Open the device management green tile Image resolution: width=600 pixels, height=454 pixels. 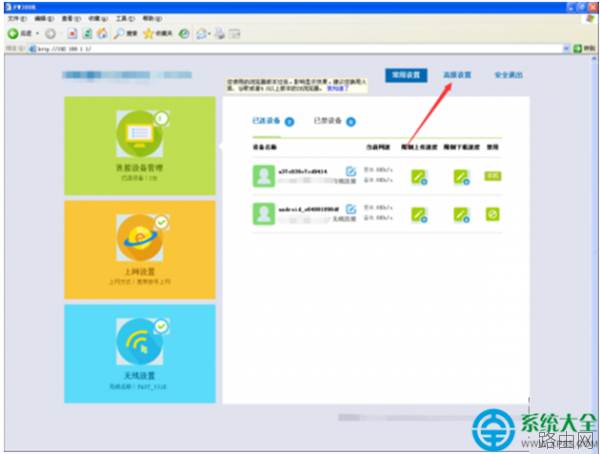pos(140,145)
